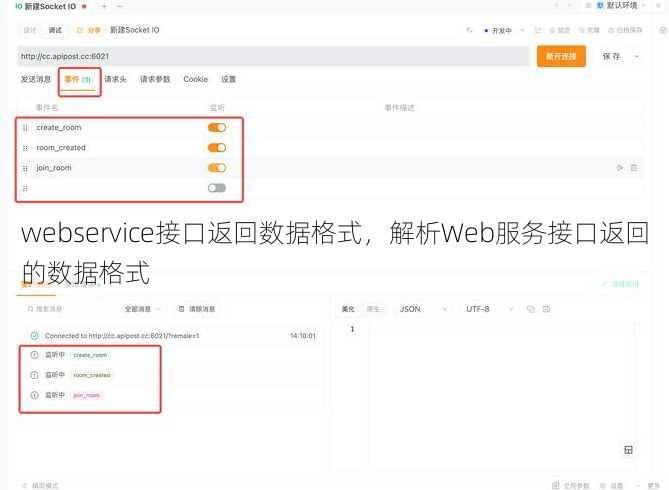Viewport: 669px width, 490px height.
Task: Open the Cookie tab
Action: (195, 79)
